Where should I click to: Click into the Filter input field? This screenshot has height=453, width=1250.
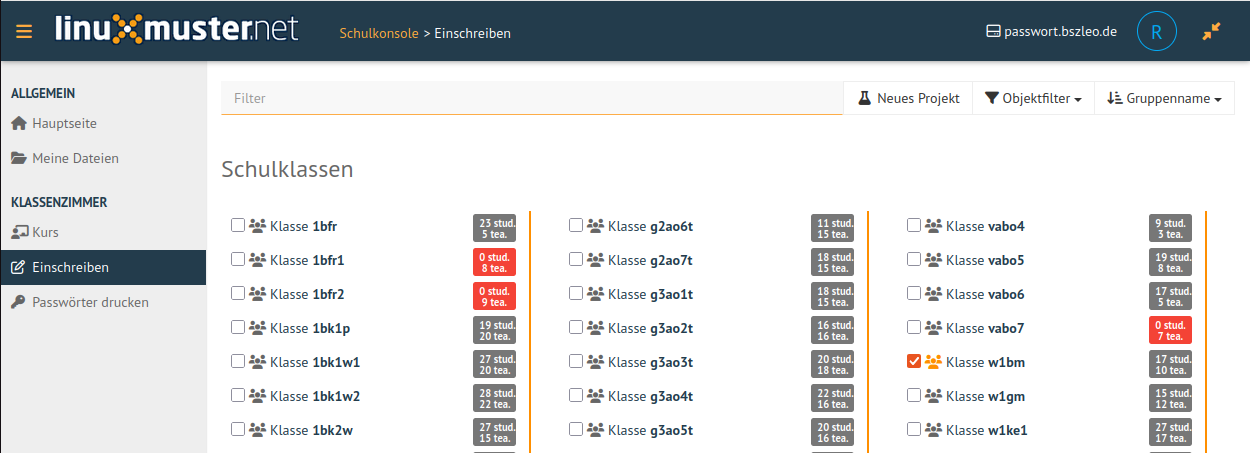click(532, 99)
